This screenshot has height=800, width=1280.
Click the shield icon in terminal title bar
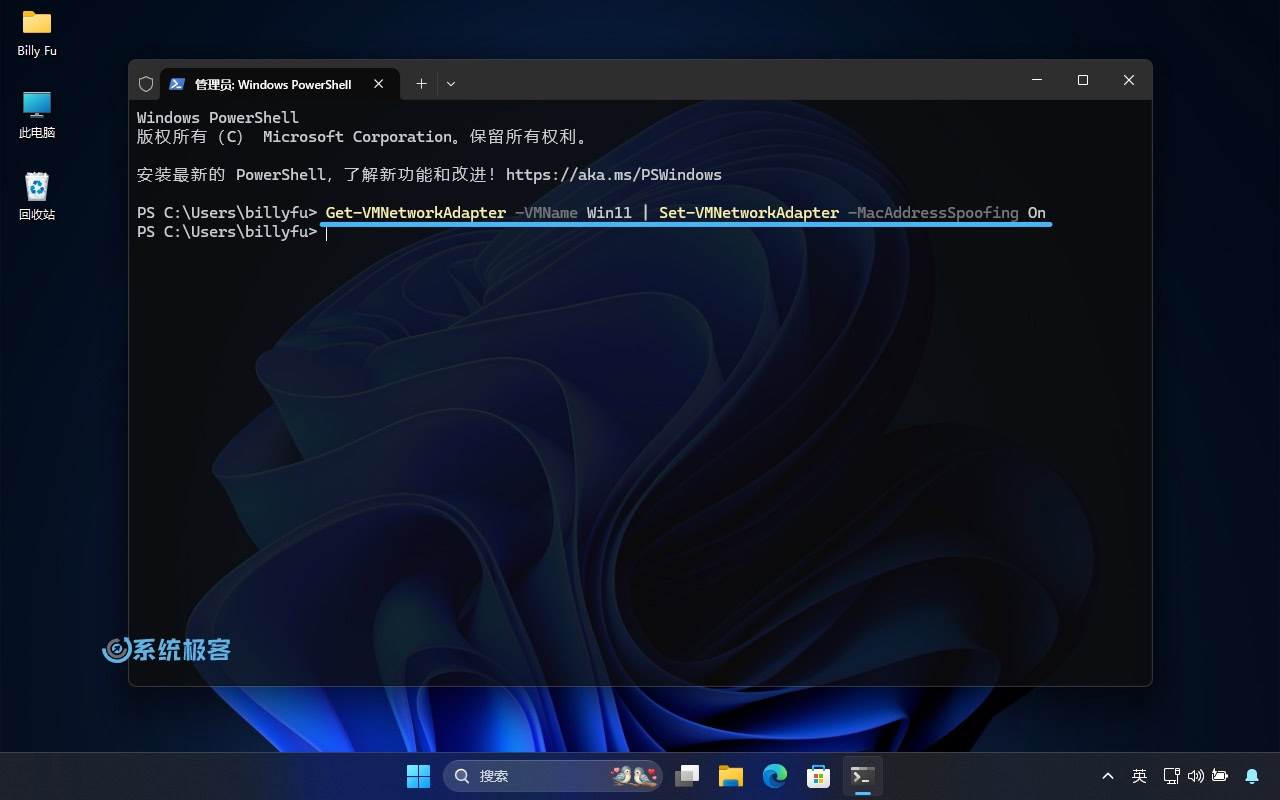[x=146, y=84]
